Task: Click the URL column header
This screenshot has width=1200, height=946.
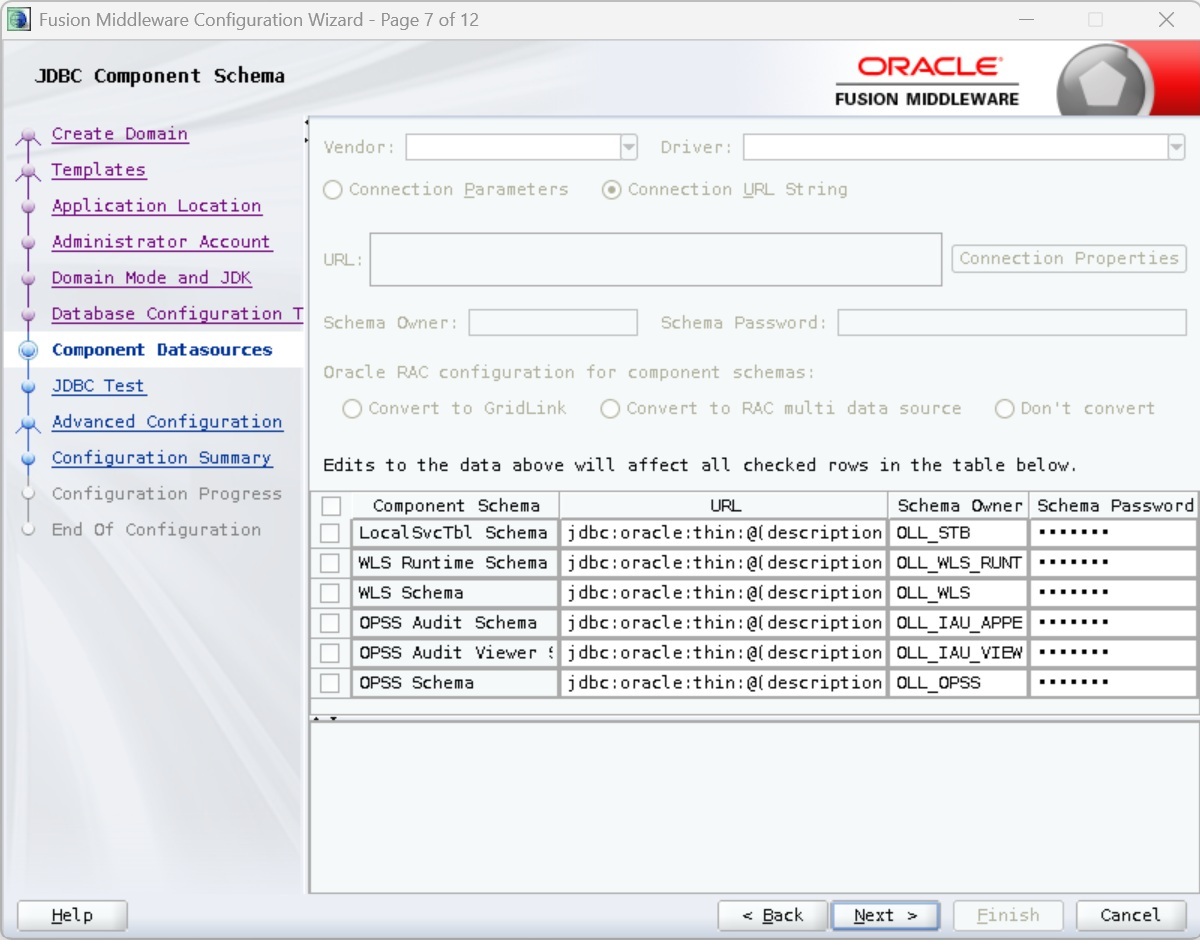Action: tap(724, 506)
